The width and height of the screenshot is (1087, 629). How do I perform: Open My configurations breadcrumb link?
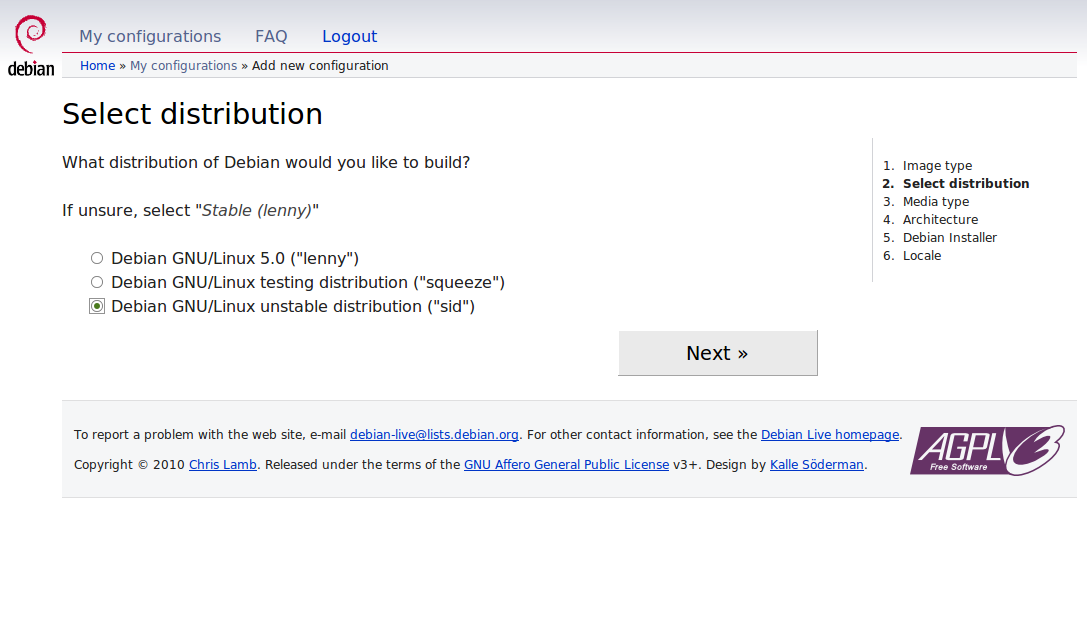click(x=184, y=65)
